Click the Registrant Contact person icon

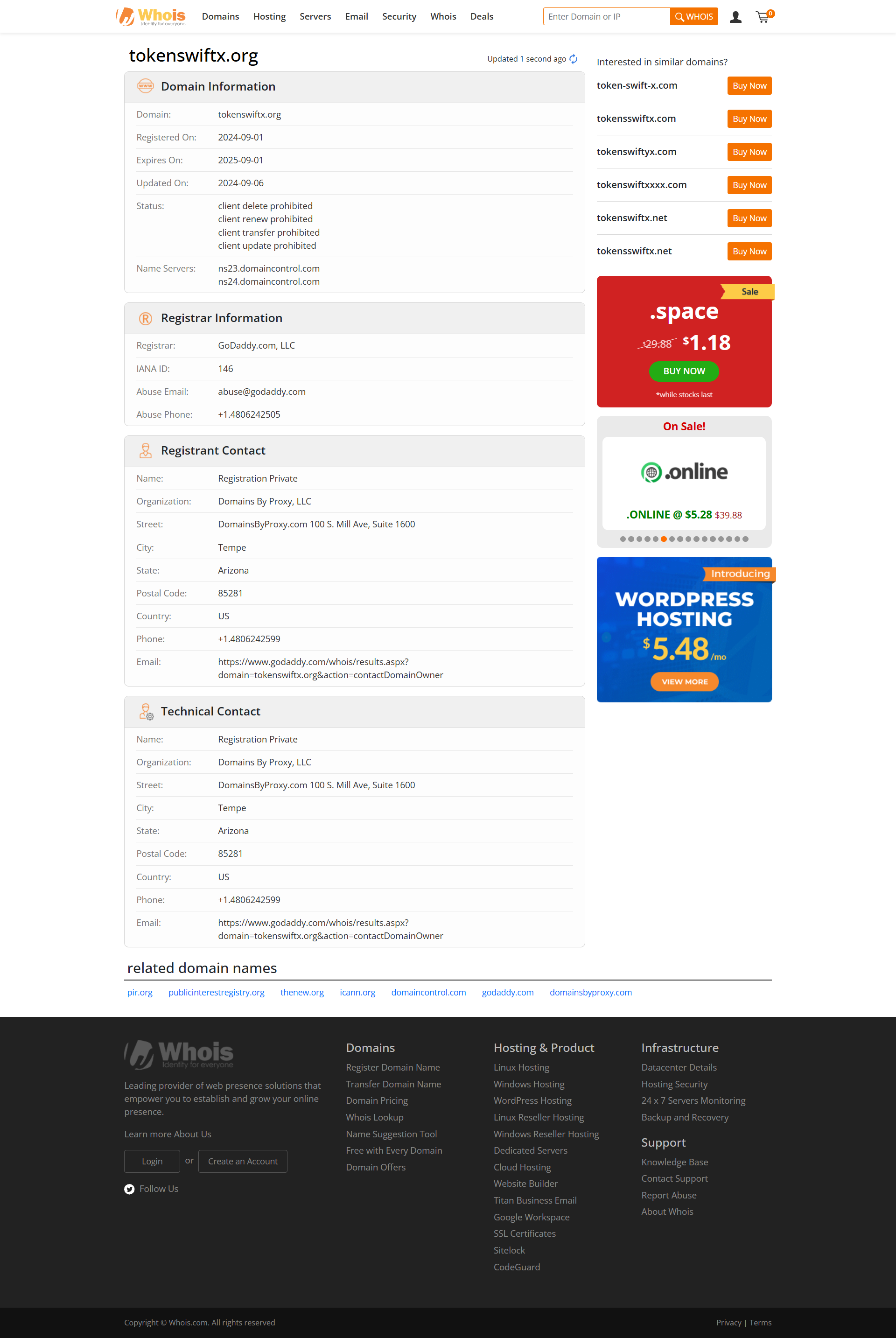point(146,451)
